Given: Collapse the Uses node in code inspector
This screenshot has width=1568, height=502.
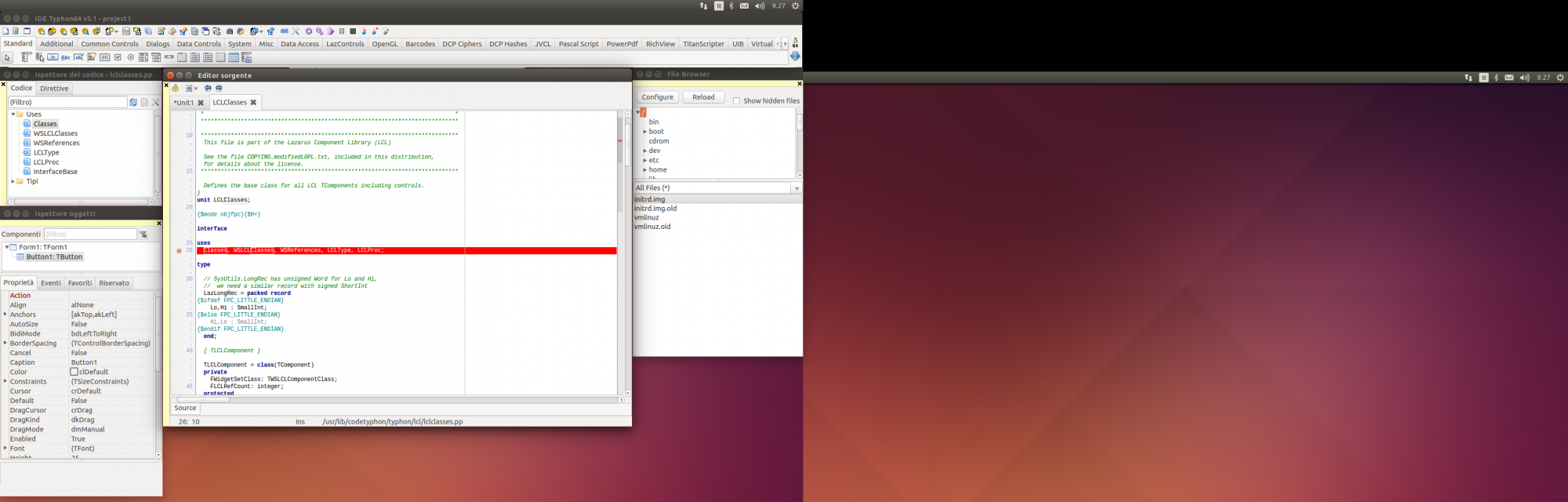Looking at the screenshot, I should (x=13, y=115).
